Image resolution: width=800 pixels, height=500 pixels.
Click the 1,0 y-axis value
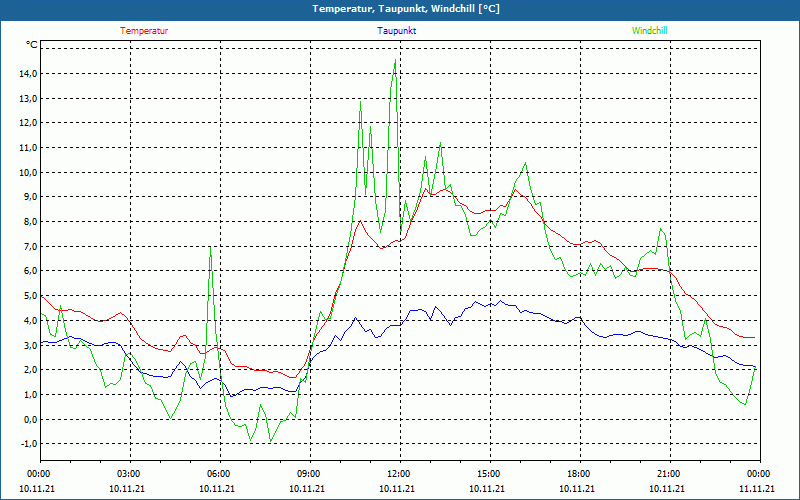point(30,394)
